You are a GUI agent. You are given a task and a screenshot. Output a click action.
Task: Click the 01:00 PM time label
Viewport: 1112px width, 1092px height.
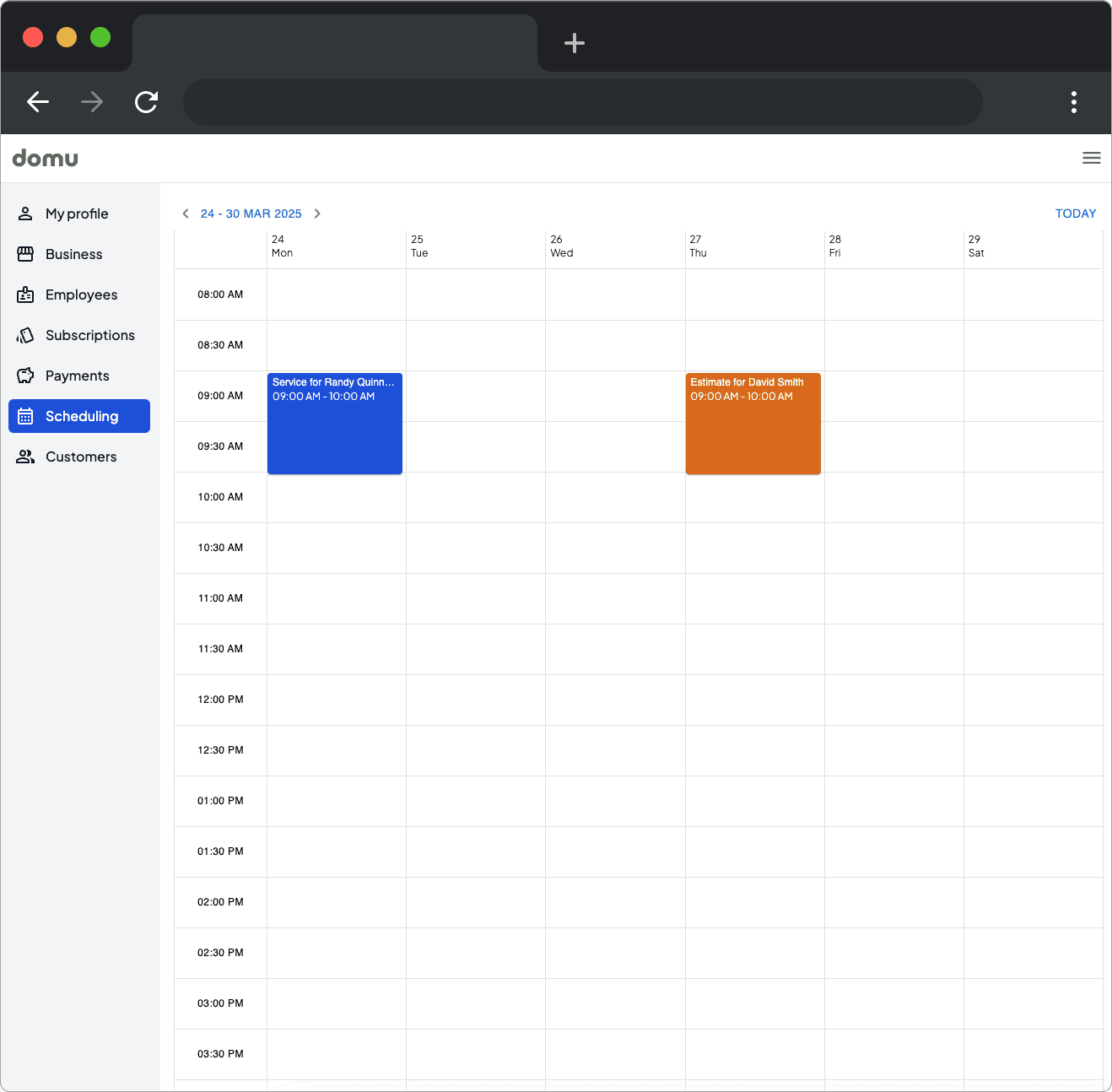tap(220, 801)
